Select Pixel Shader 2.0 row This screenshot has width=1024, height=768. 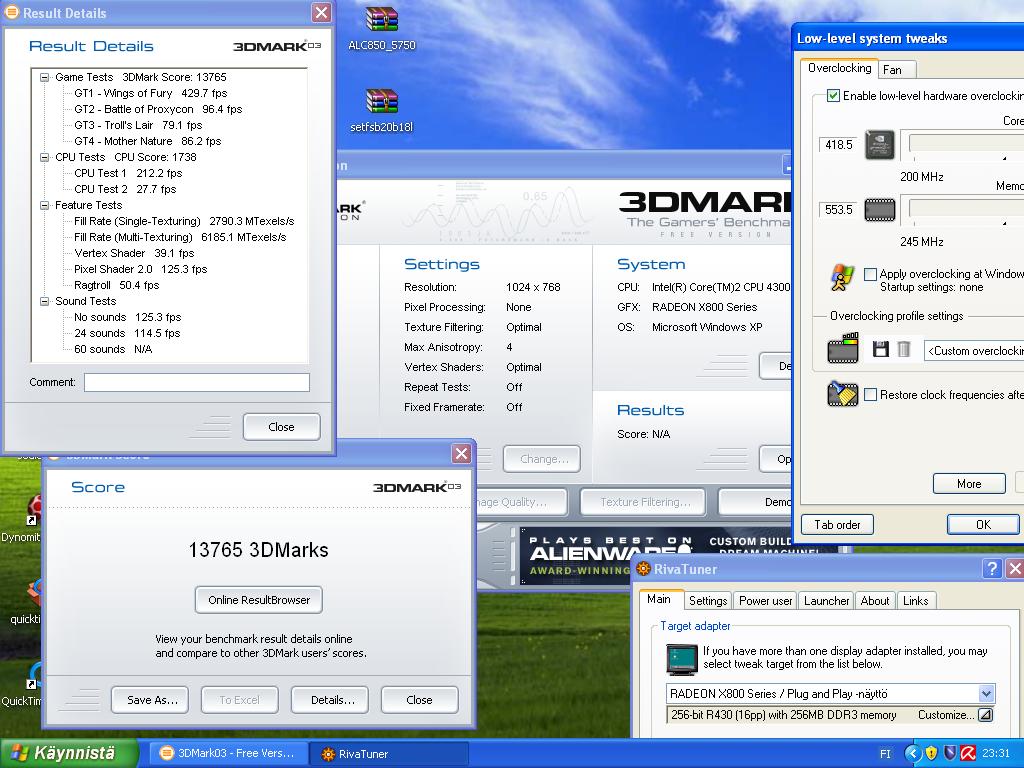140,269
